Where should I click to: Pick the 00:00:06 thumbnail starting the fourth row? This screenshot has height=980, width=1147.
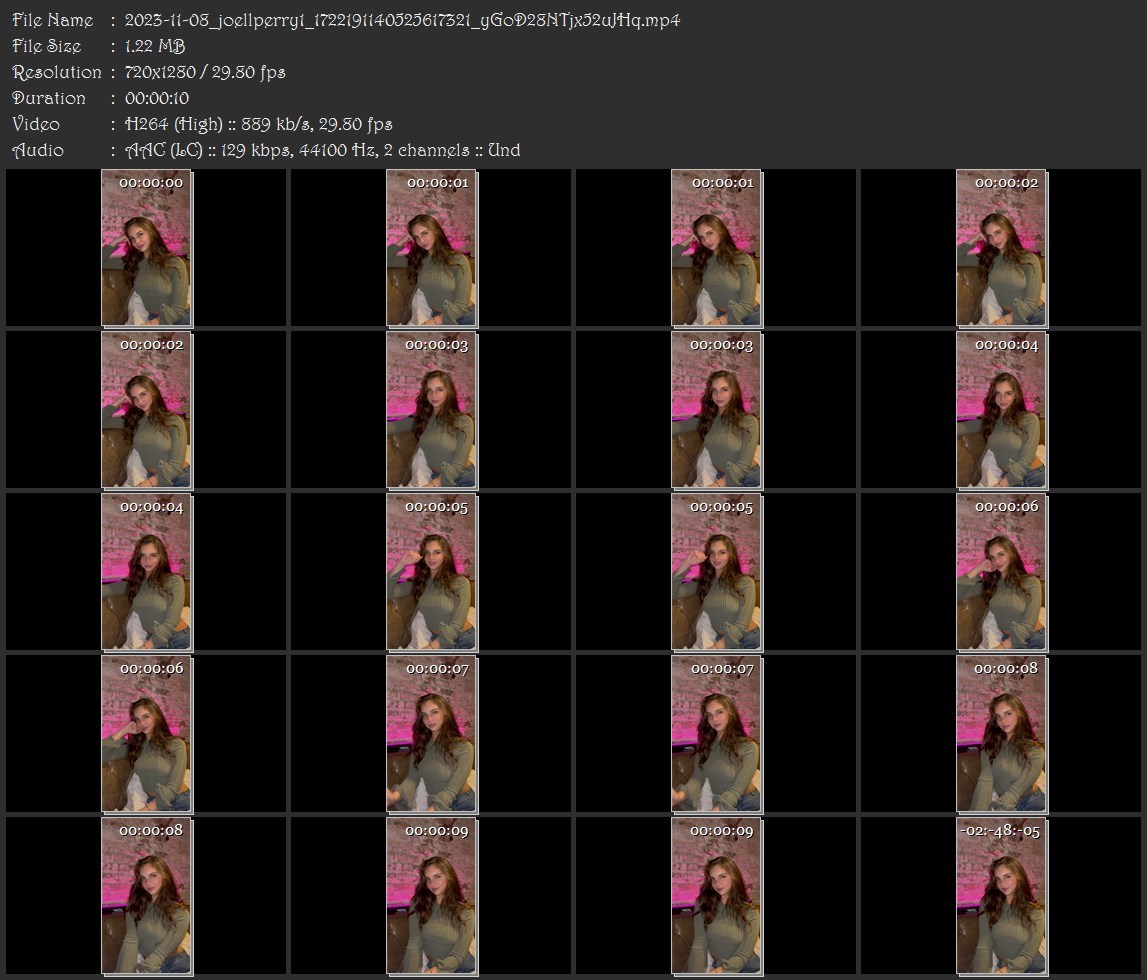tap(146, 734)
